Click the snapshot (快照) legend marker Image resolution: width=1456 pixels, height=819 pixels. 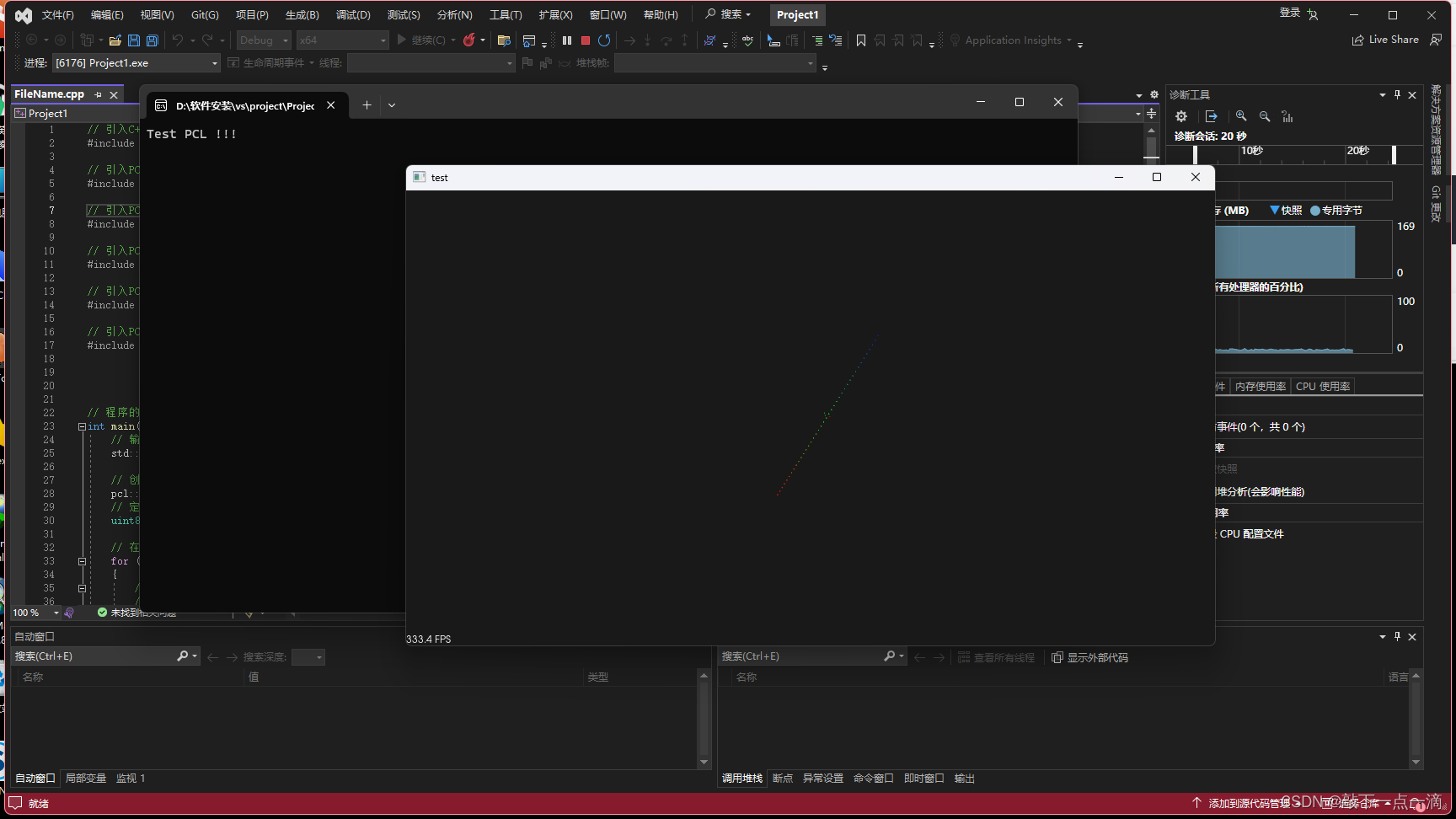pos(1274,210)
